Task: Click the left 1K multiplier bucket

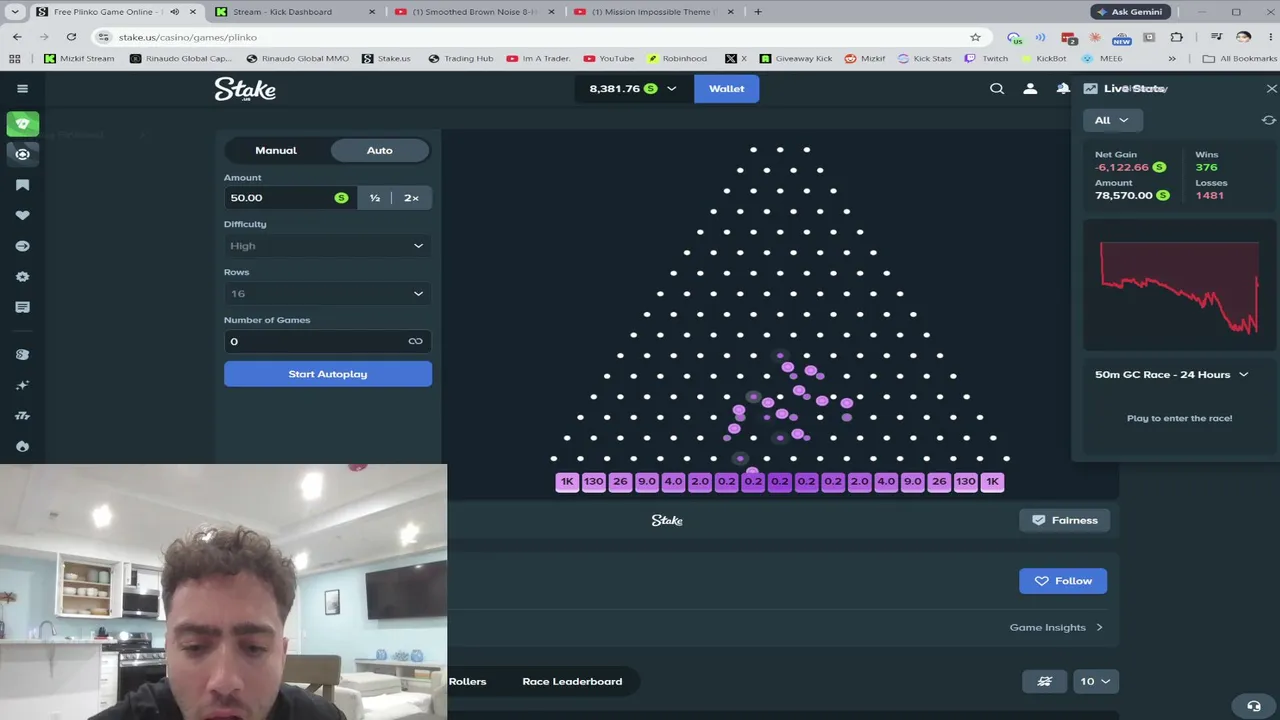Action: coord(567,482)
